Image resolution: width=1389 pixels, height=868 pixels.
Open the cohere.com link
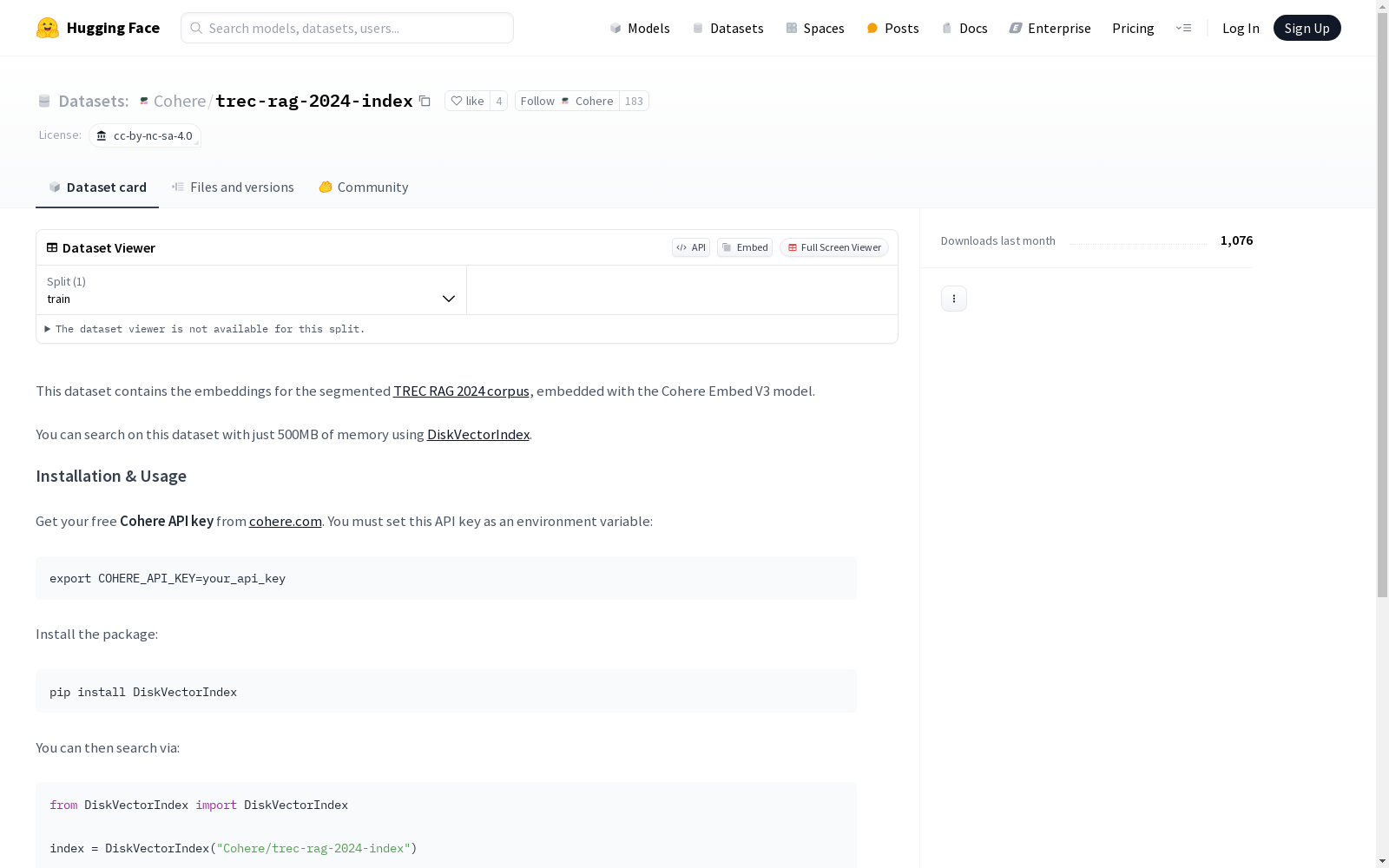286,521
